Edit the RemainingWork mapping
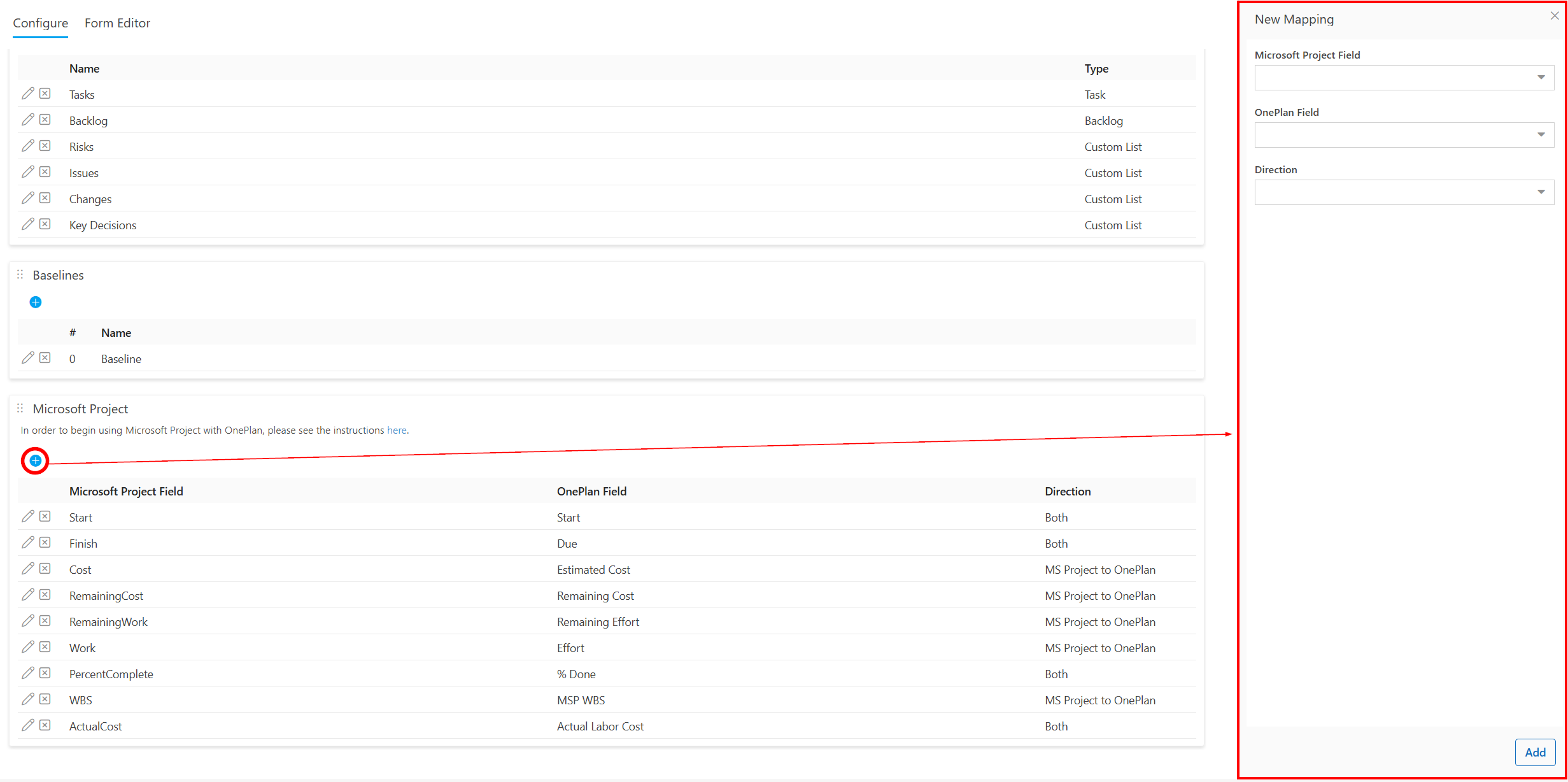This screenshot has height=782, width=1568. 27,621
